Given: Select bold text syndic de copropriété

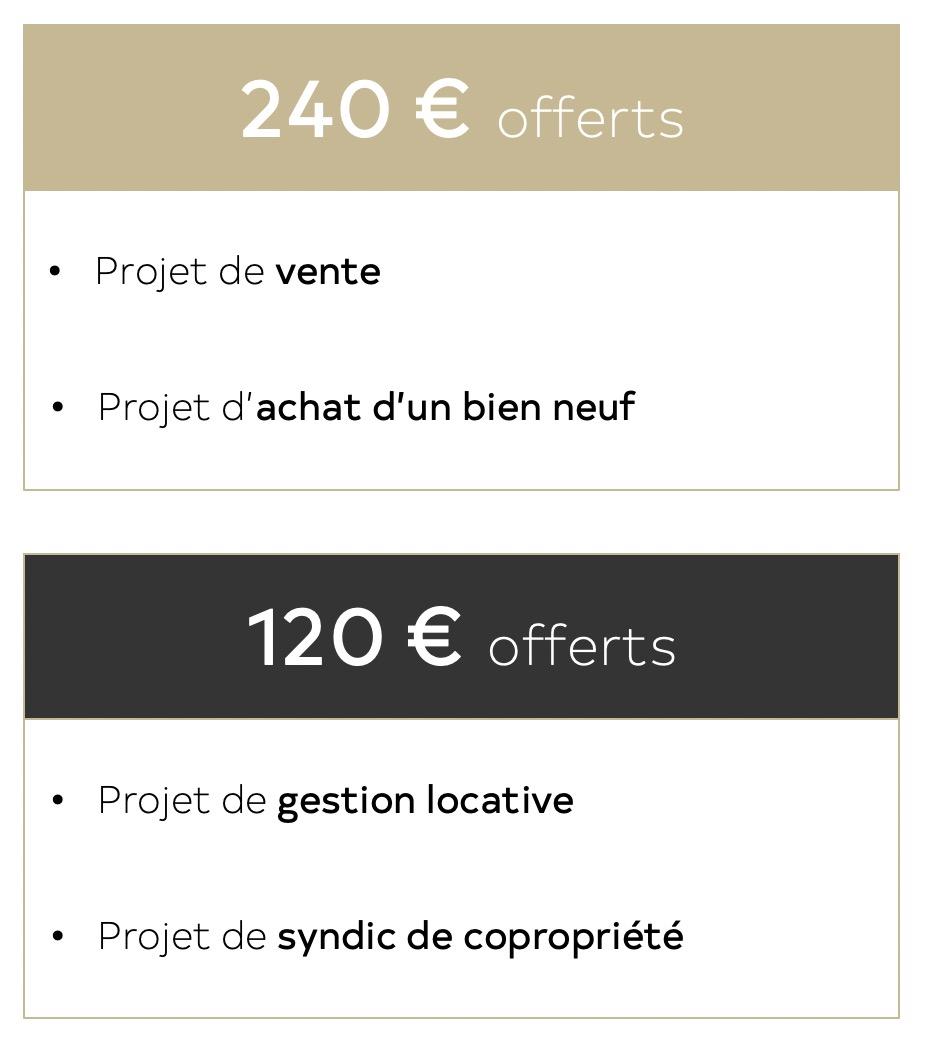Looking at the screenshot, I should tap(481, 937).
